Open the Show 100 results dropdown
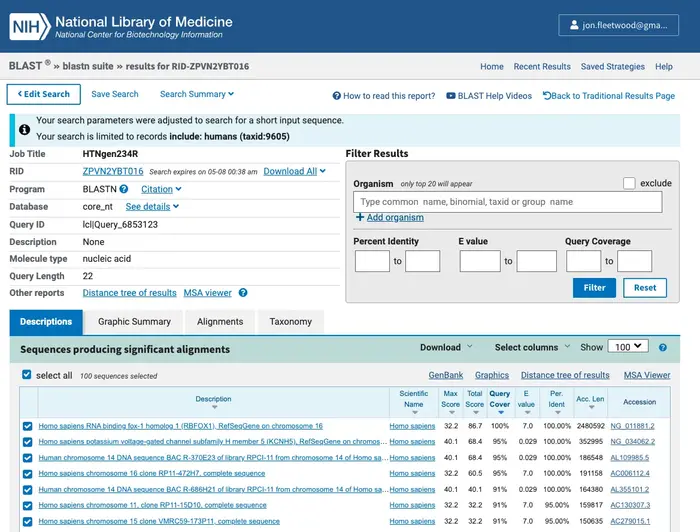The width and height of the screenshot is (700, 532). (628, 347)
